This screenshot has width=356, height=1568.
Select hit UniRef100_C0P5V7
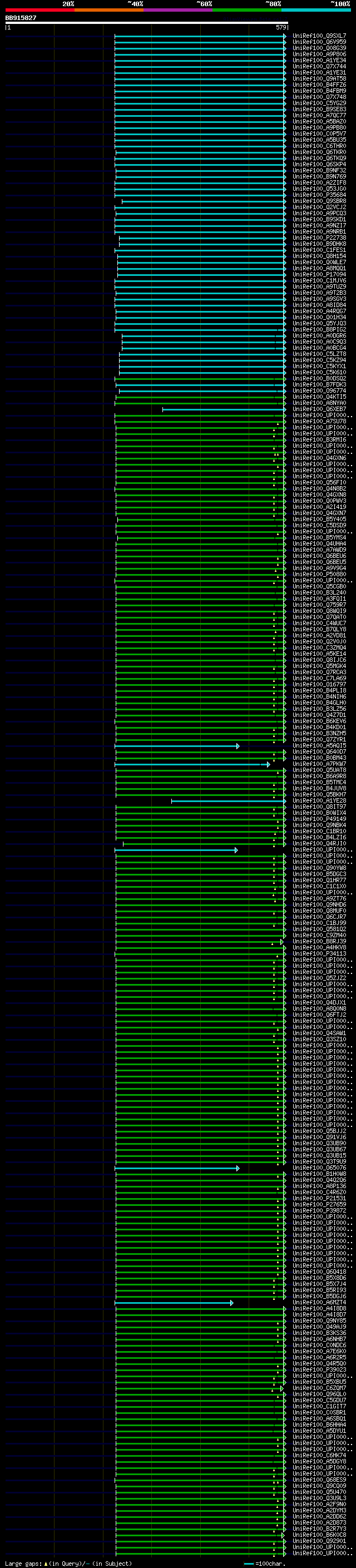pyautogui.click(x=319, y=134)
